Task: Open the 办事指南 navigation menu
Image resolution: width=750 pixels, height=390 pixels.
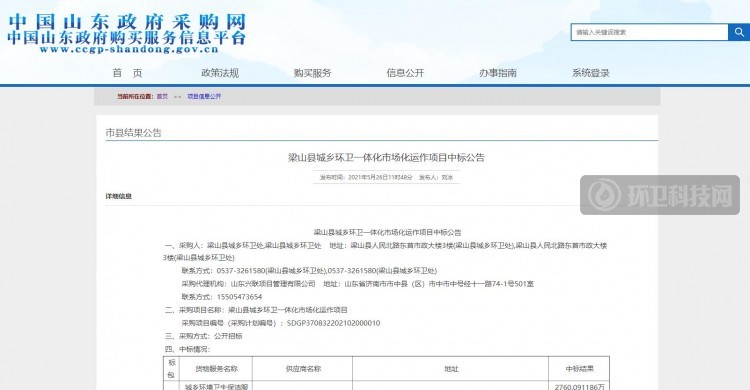Action: click(498, 73)
